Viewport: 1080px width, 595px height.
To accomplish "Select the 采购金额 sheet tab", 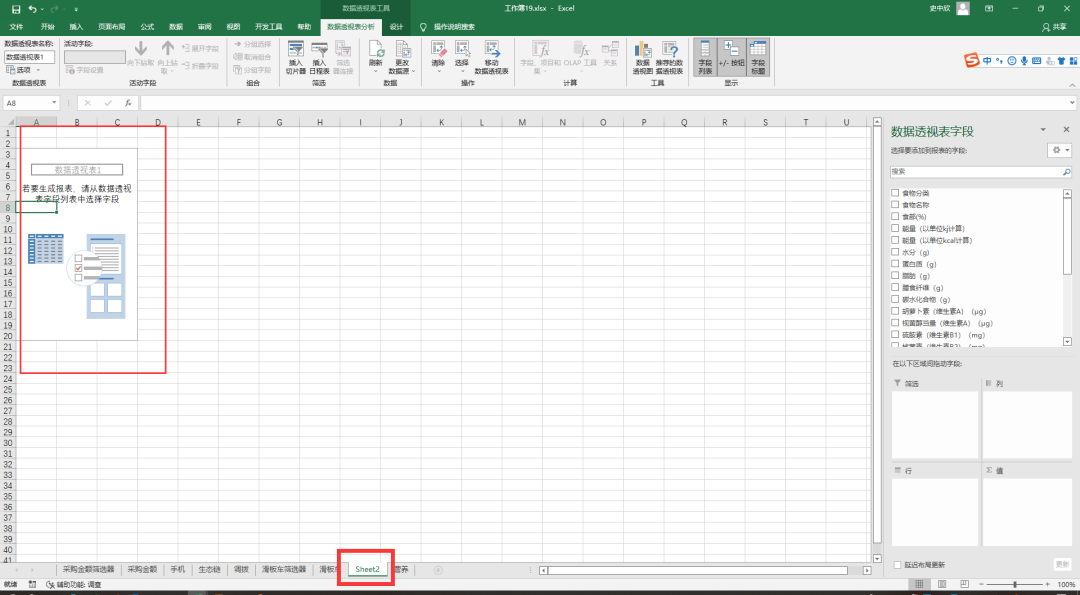I will point(142,569).
